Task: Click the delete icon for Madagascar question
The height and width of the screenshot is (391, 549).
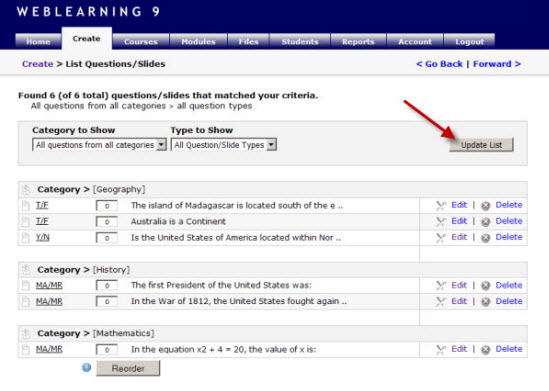Action: [x=485, y=206]
